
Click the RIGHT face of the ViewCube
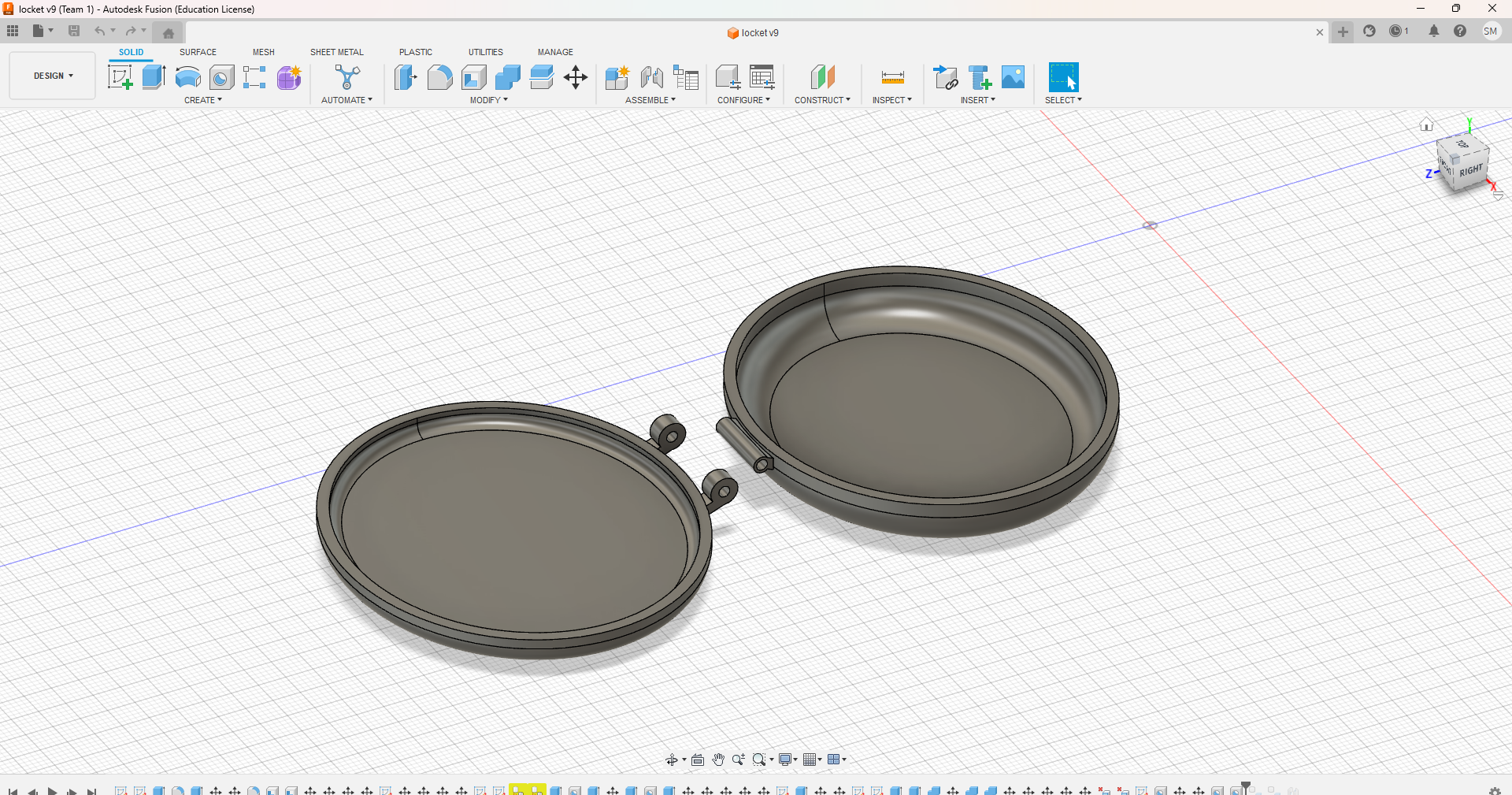pyautogui.click(x=1470, y=171)
